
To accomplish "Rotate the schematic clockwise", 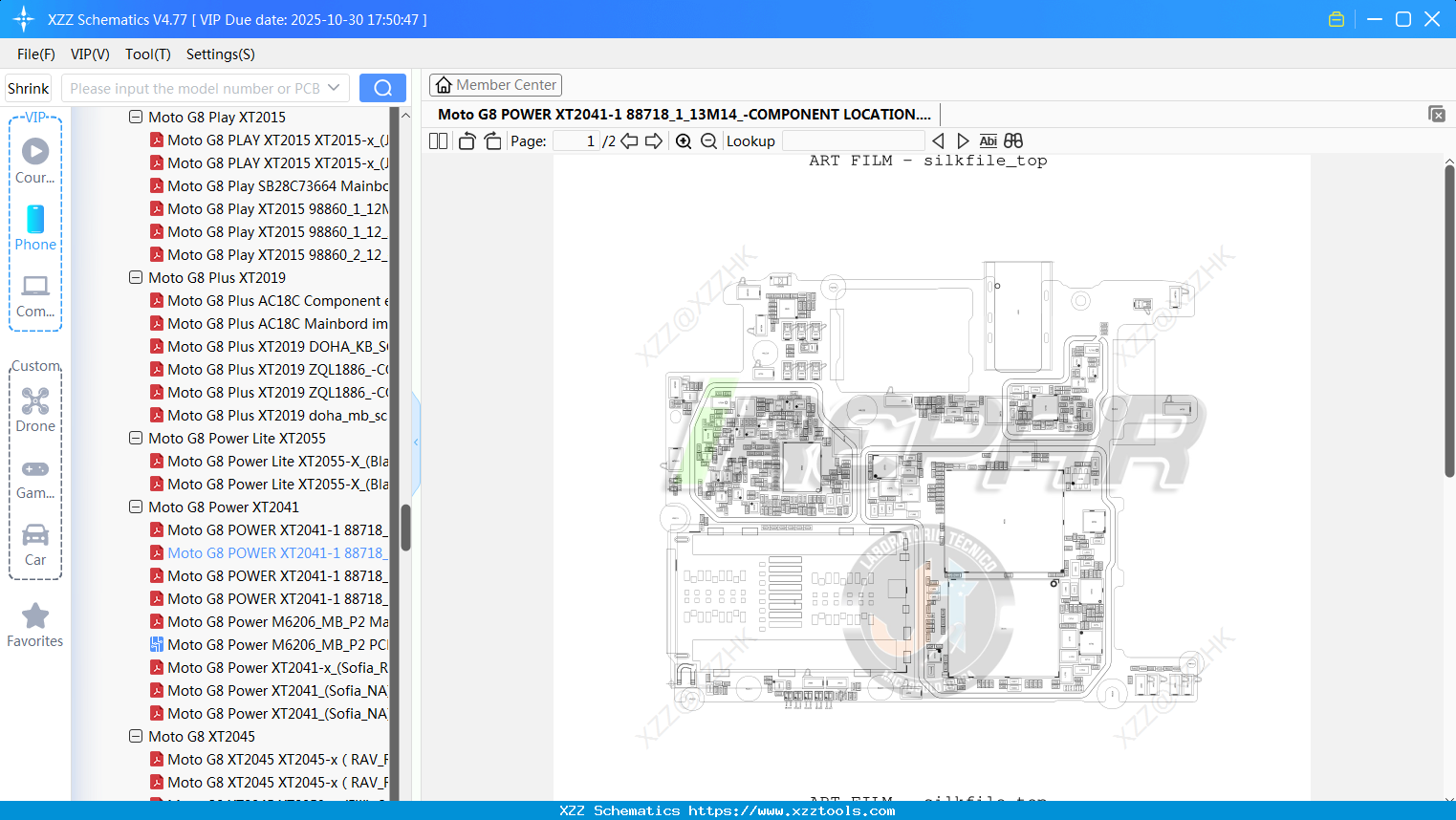I will coord(491,140).
